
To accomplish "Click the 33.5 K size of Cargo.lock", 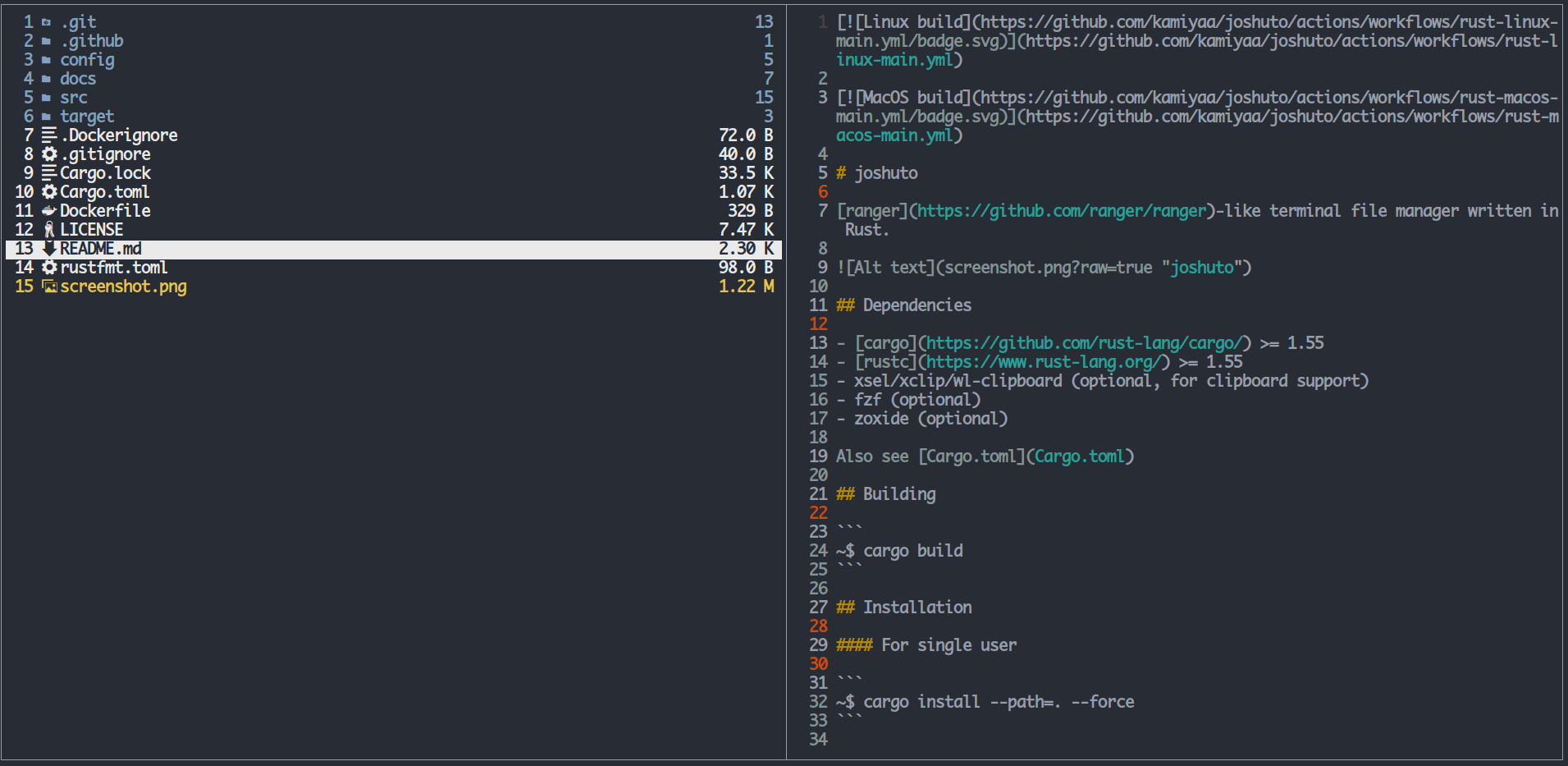I will coord(747,173).
